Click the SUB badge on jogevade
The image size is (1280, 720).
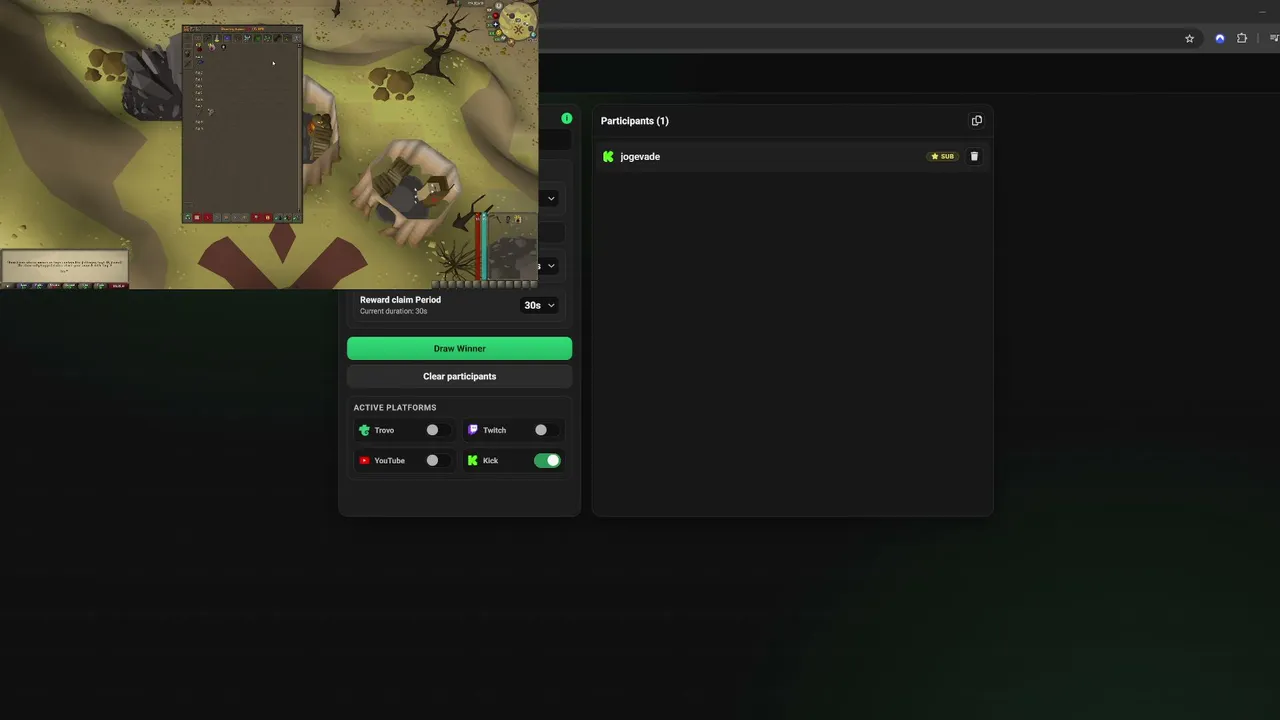point(943,156)
